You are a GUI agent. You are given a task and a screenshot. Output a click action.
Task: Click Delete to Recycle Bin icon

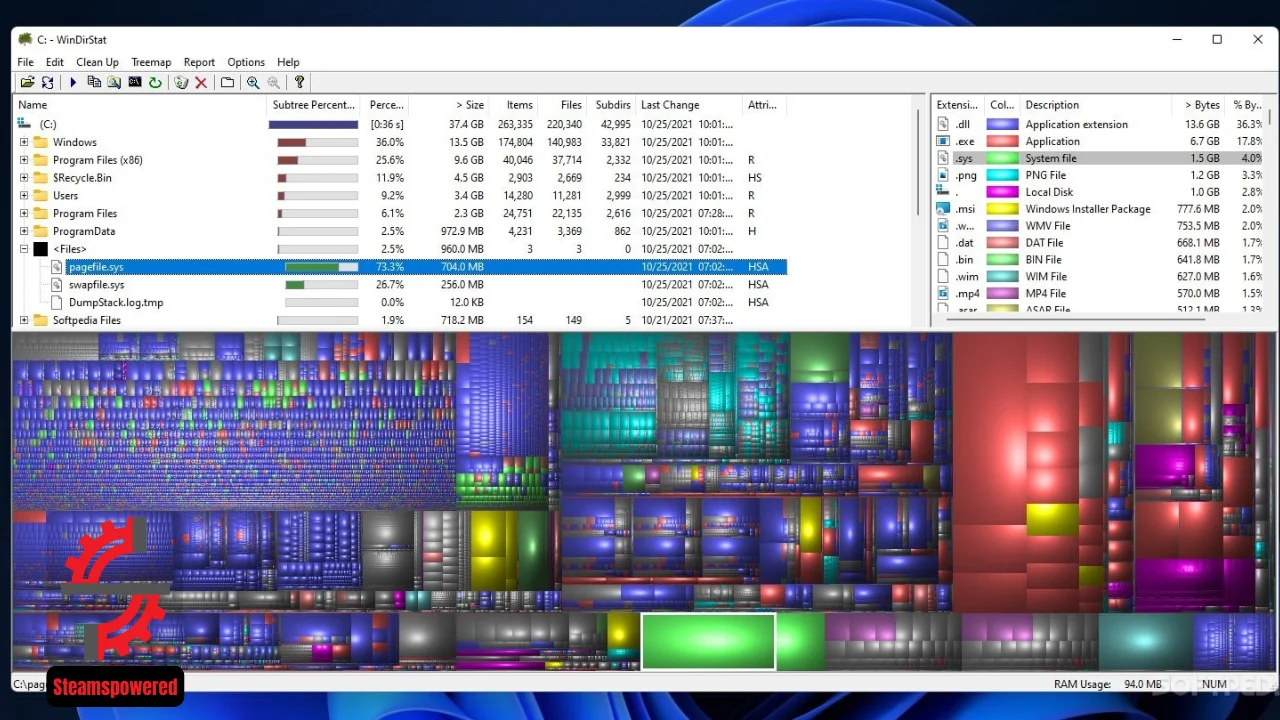[x=181, y=82]
